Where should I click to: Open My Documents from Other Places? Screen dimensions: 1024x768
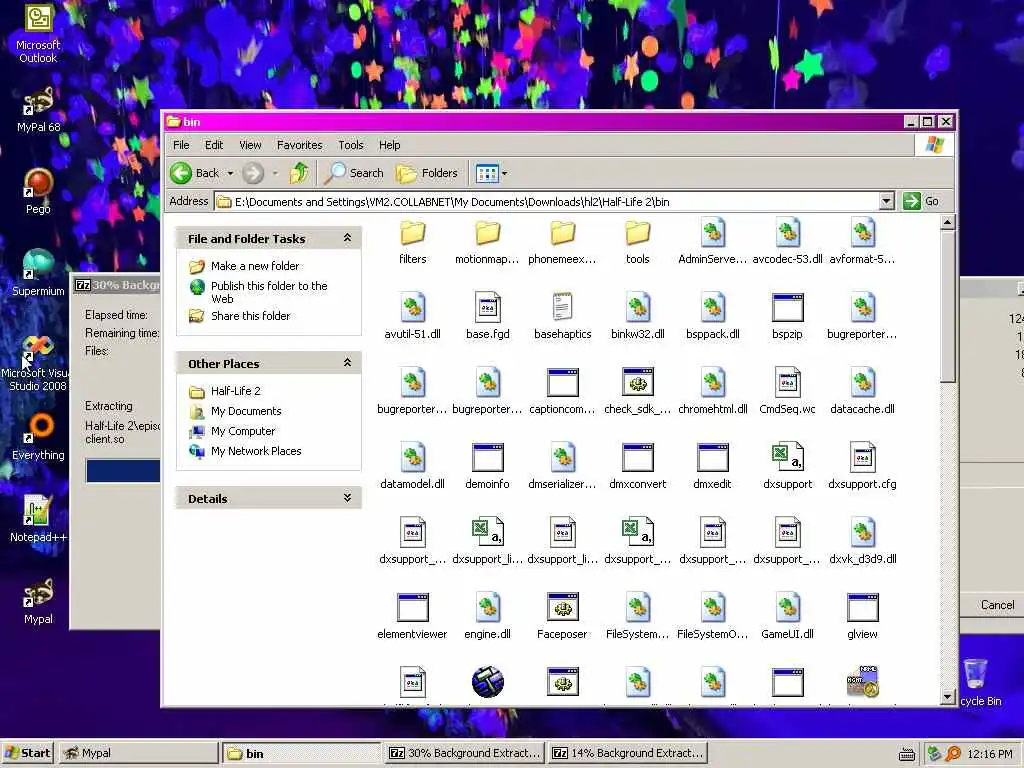click(246, 411)
